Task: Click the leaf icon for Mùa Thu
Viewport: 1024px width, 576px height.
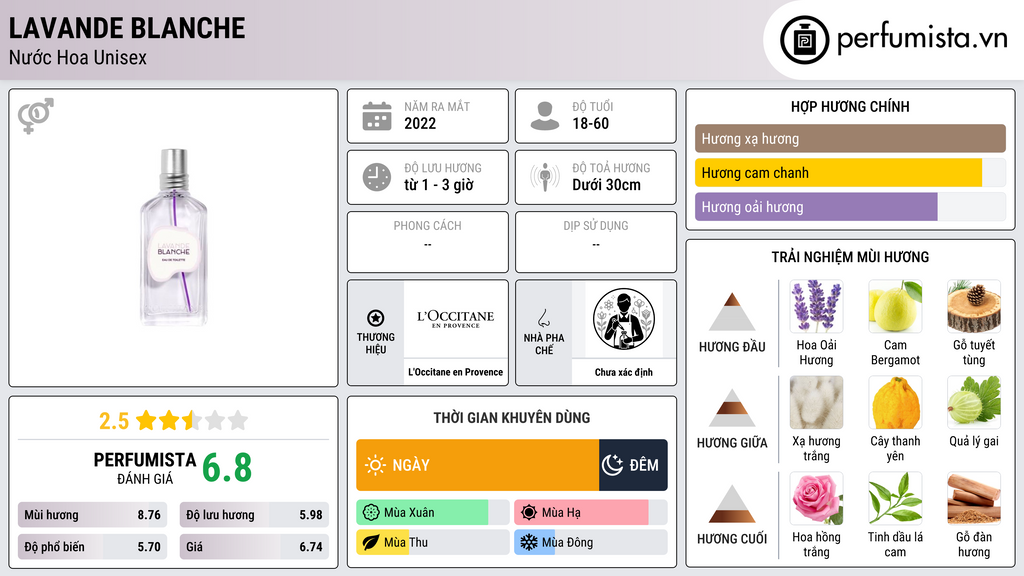Action: pyautogui.click(x=370, y=542)
